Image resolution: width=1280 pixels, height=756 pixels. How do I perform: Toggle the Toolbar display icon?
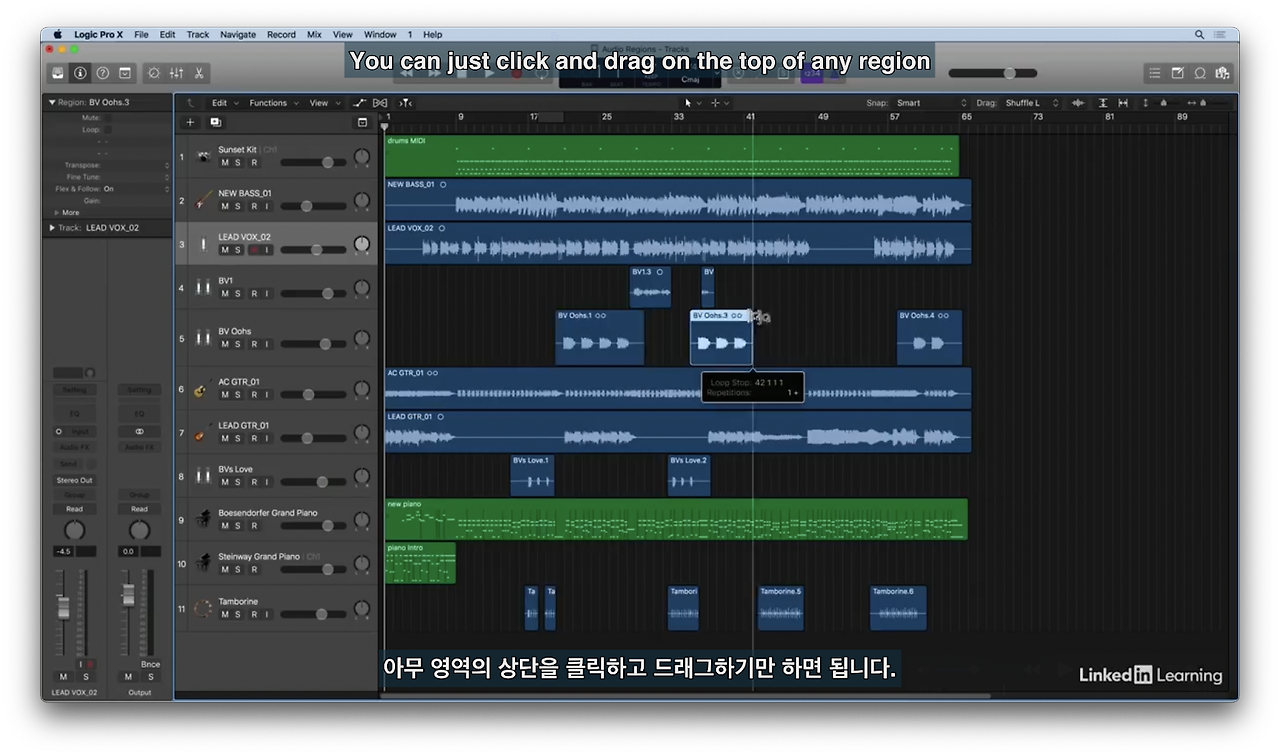point(125,73)
